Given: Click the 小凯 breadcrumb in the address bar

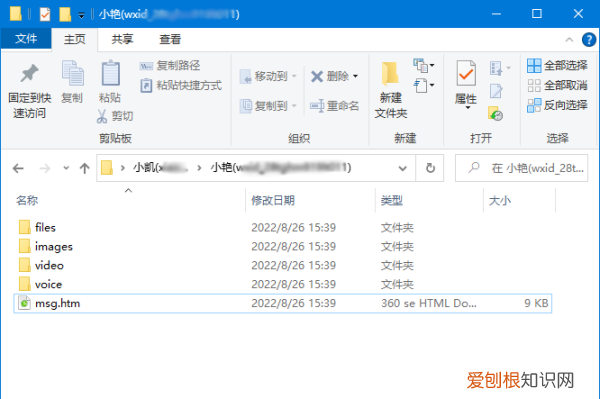Looking at the screenshot, I should point(160,168).
